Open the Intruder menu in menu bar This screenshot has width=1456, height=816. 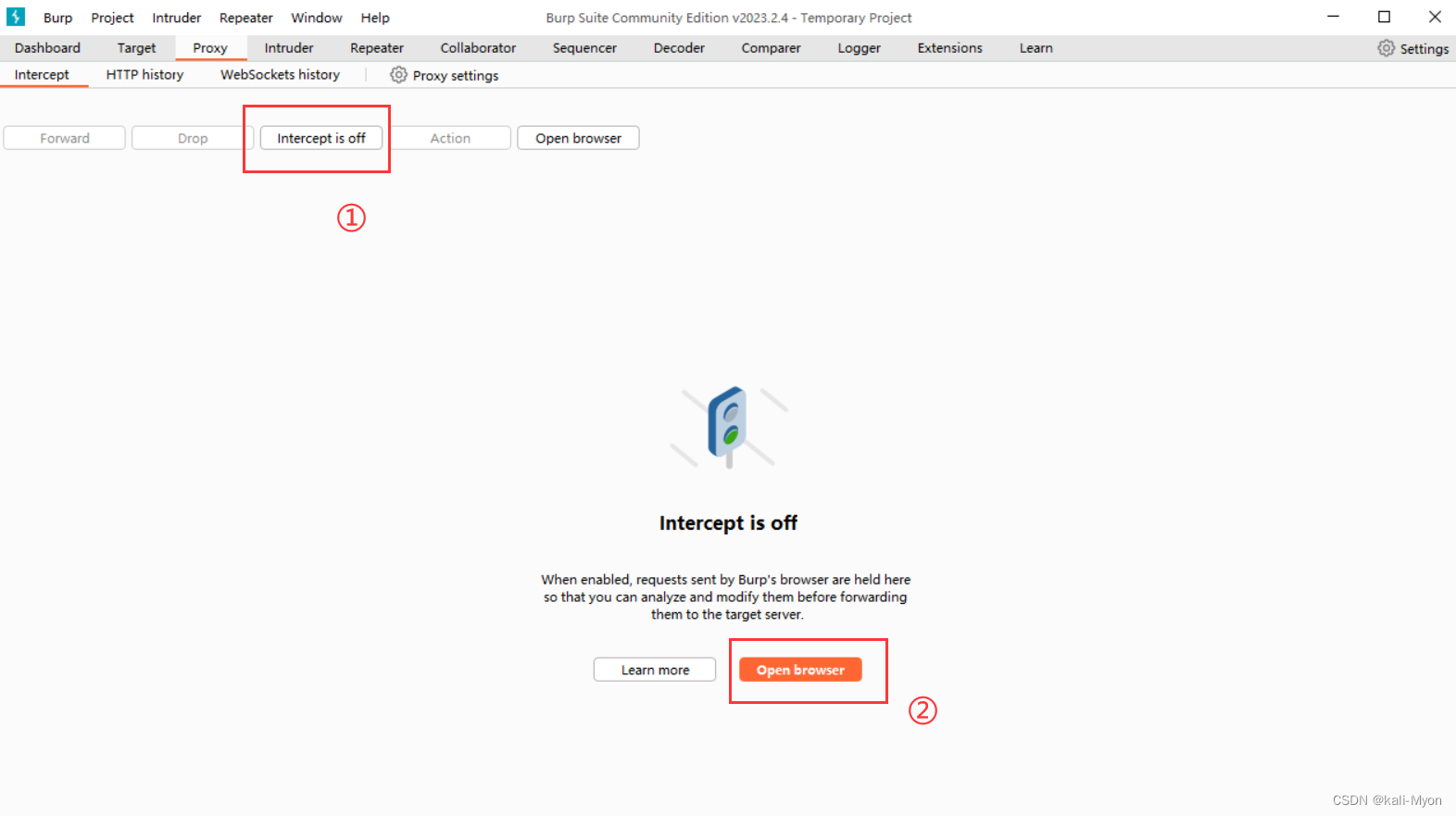(x=177, y=18)
